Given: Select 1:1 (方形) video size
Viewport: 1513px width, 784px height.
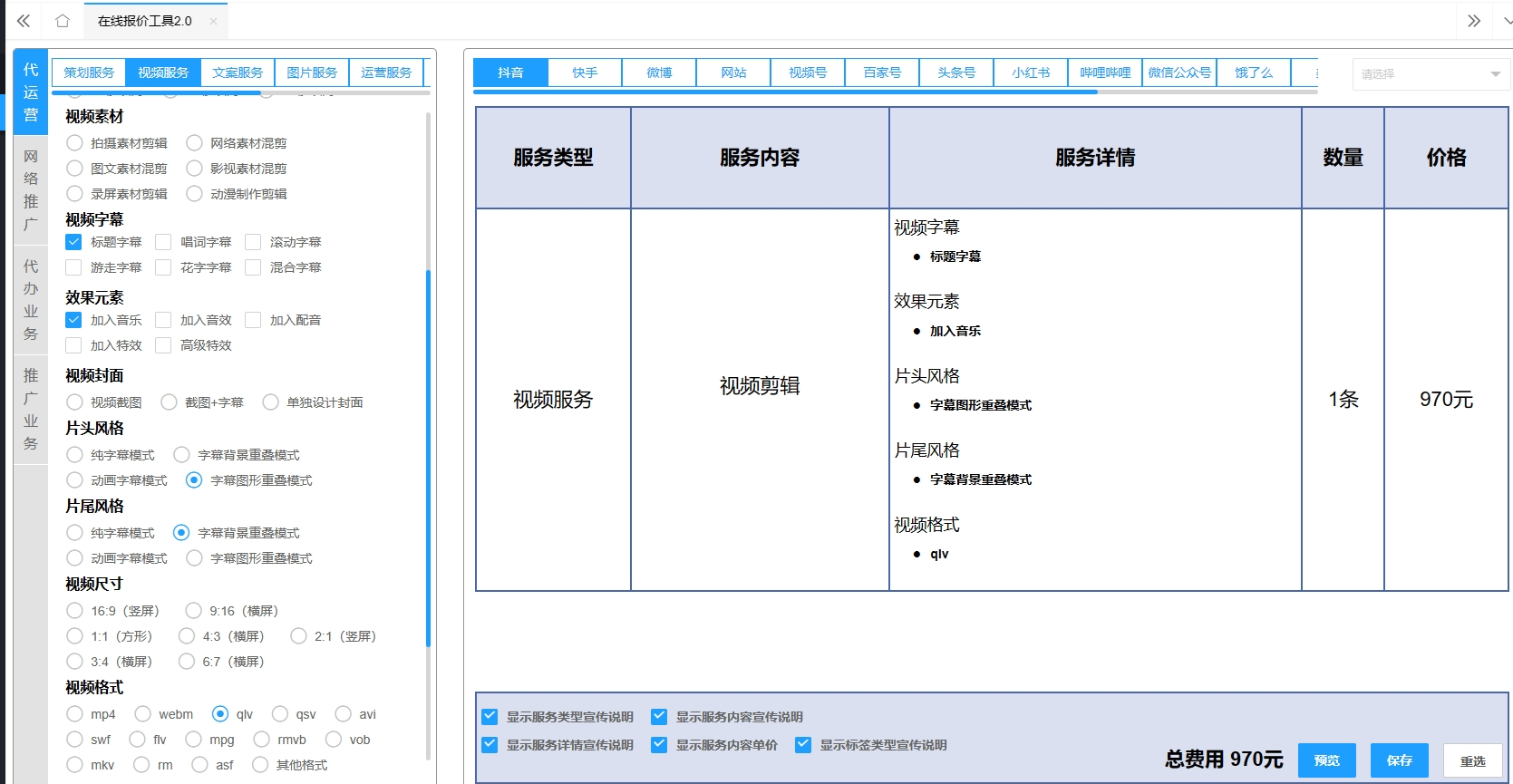Looking at the screenshot, I should point(74,636).
